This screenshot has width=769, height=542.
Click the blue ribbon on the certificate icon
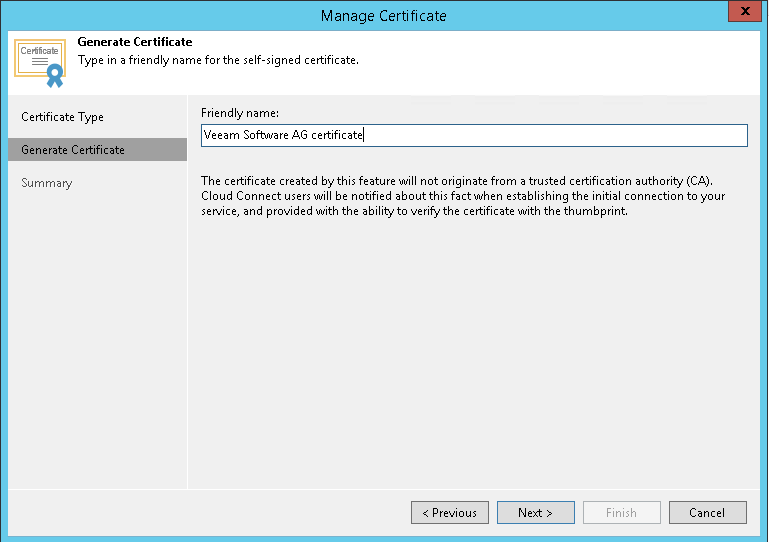point(54,77)
